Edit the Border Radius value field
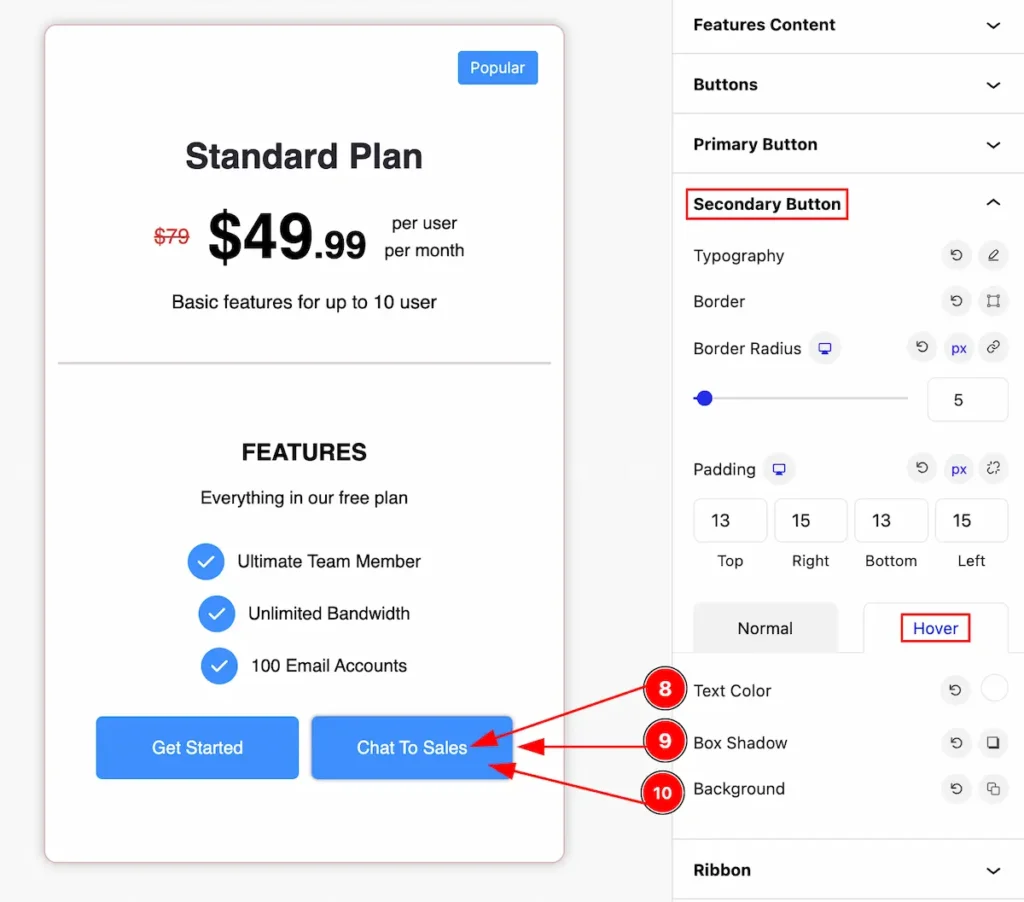Viewport: 1024px width, 902px height. (x=967, y=400)
